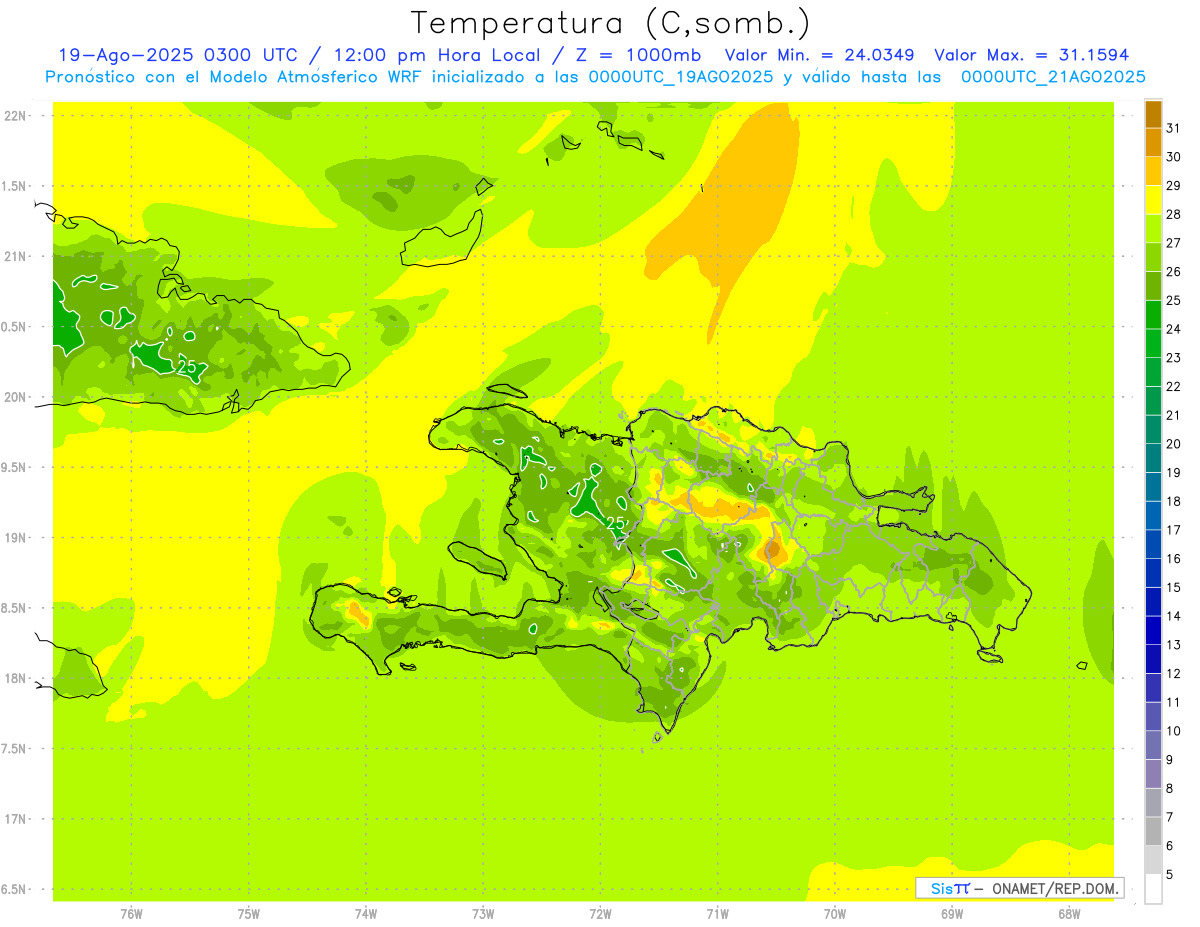Click the '25' contour label over eastern Cuba
The image size is (1200, 927).
(186, 366)
